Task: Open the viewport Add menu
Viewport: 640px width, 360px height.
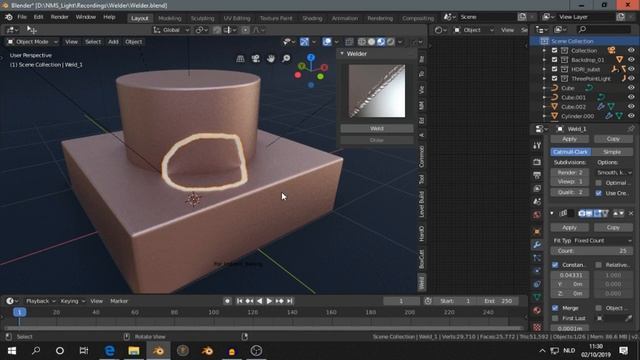Action: click(x=113, y=42)
